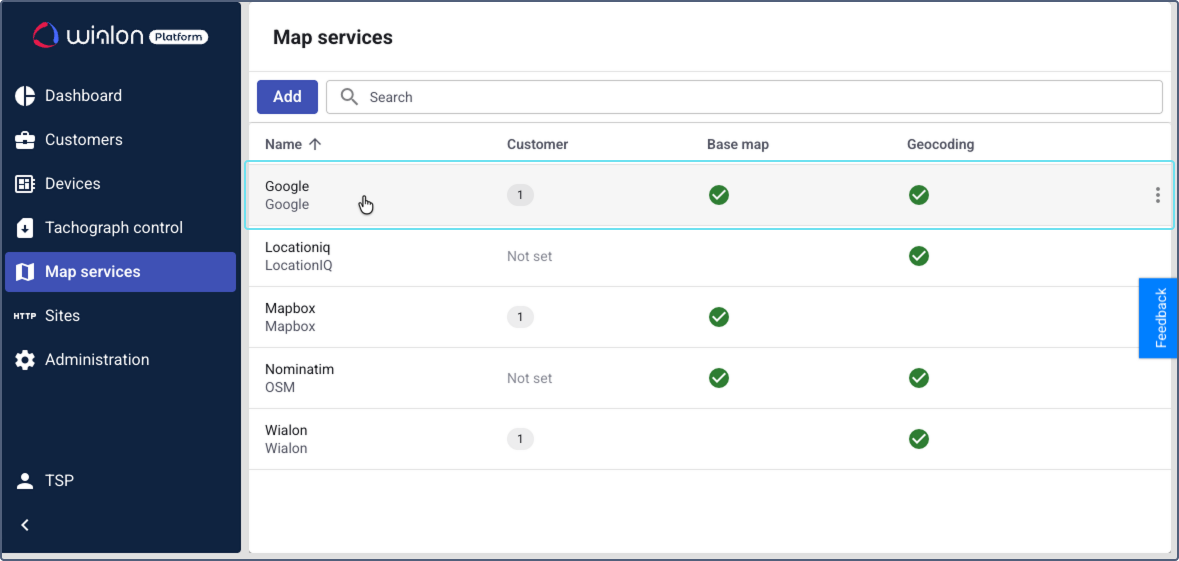
Task: Open Tachograph control page
Action: pos(120,228)
